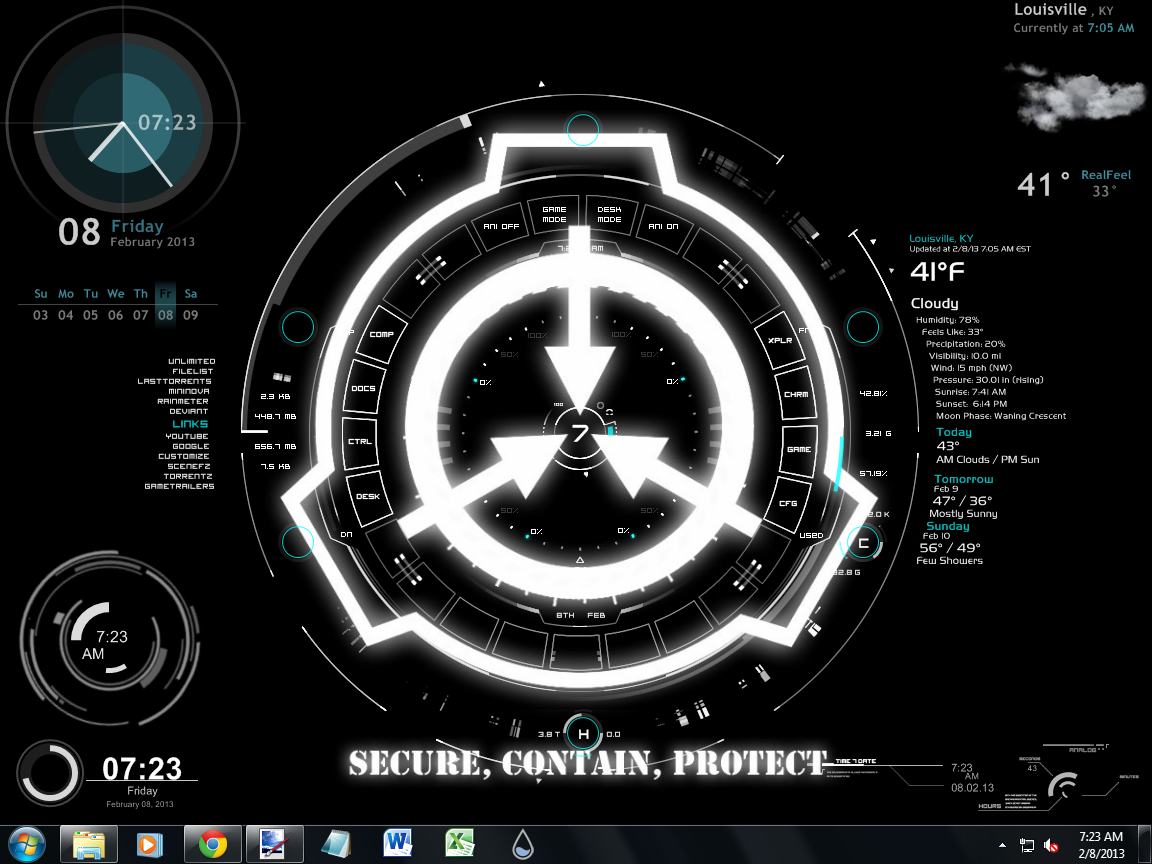Open XPLR shortcut on the HUD ring
The height and width of the screenshot is (864, 1152).
[780, 340]
